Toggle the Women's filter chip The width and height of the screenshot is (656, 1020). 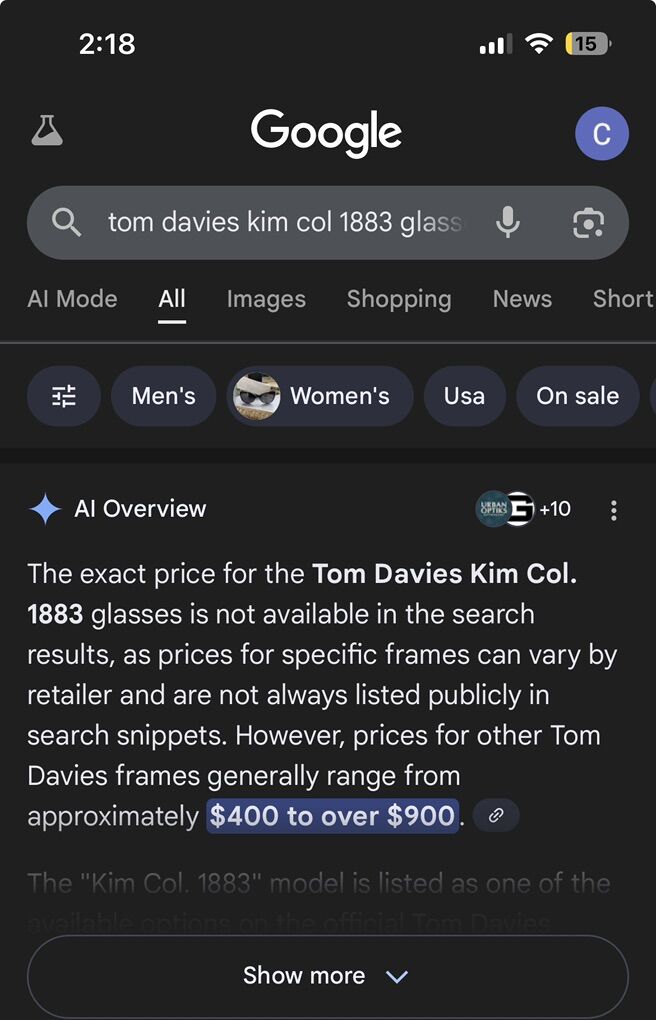[320, 396]
